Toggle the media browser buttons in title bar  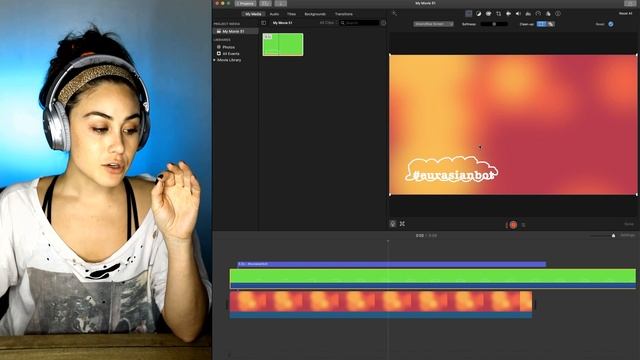point(265,3)
